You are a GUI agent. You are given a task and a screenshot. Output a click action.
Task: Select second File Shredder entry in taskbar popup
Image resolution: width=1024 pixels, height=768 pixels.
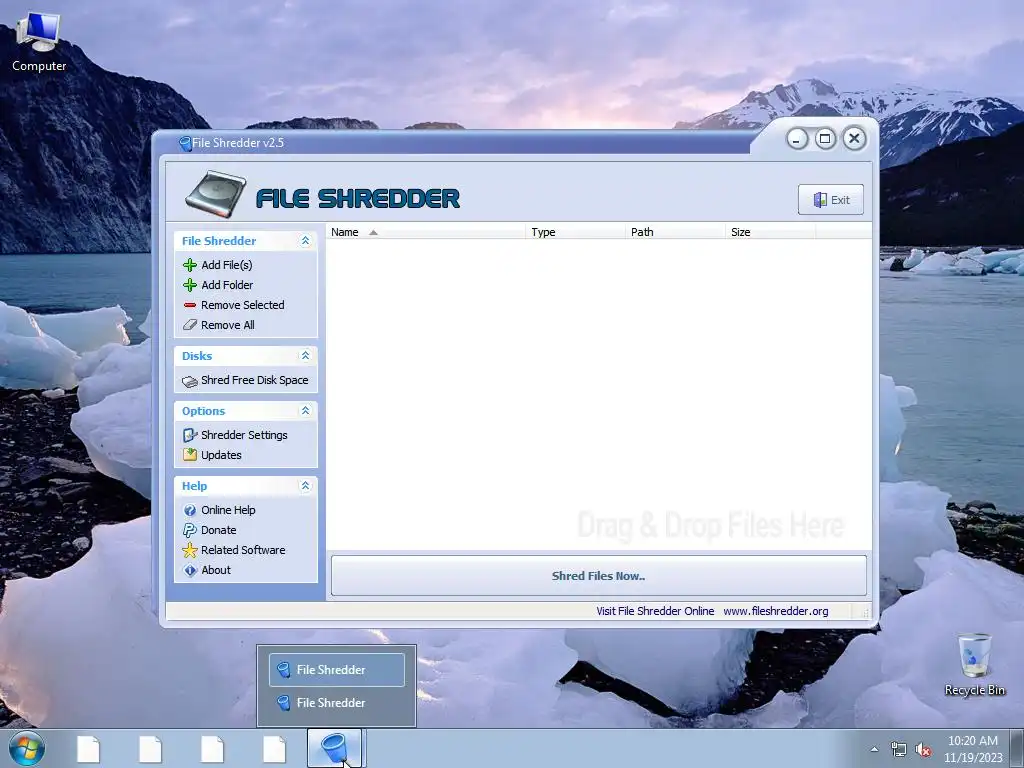tap(336, 703)
